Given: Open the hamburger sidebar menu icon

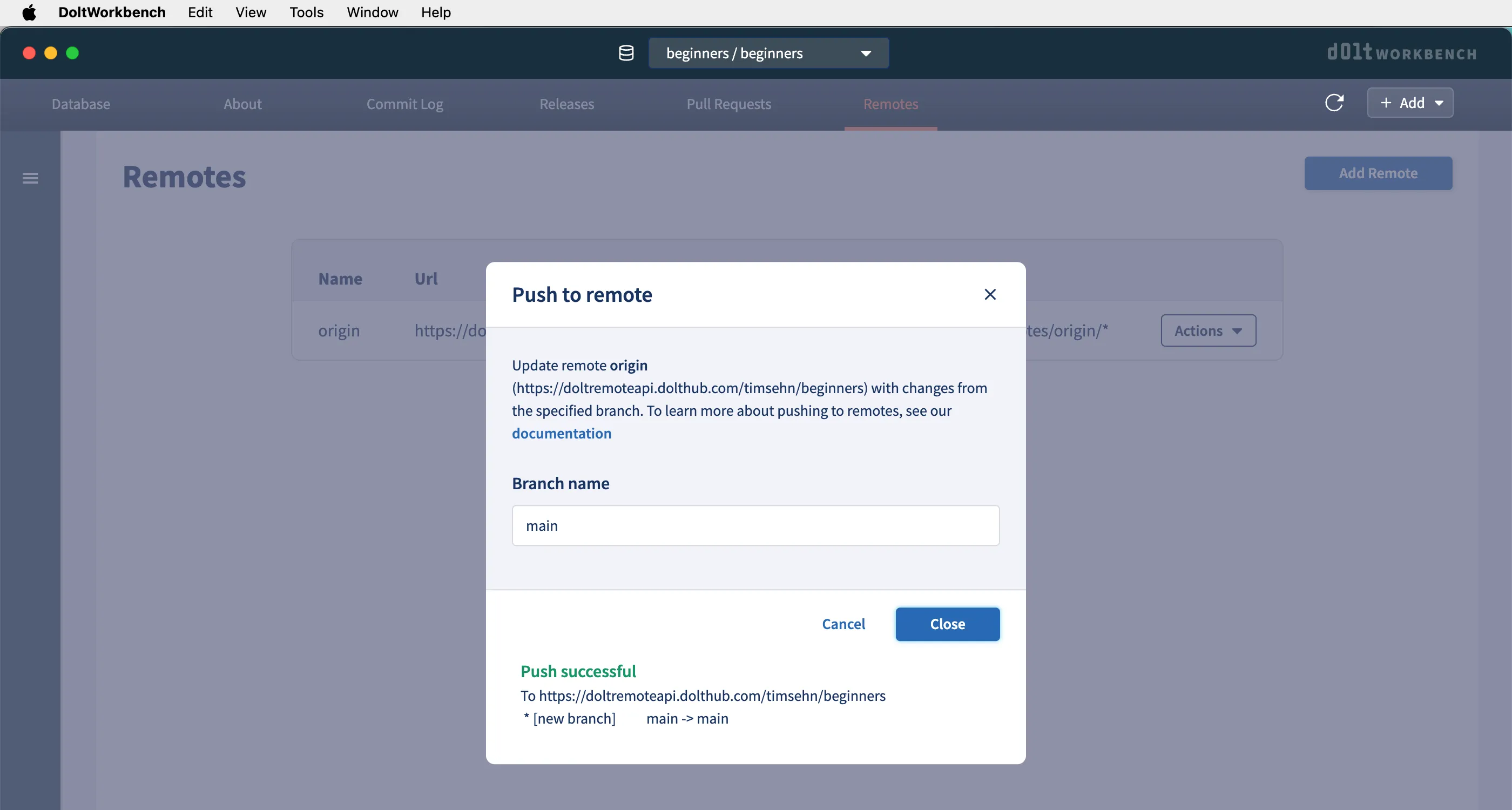Looking at the screenshot, I should click(30, 178).
